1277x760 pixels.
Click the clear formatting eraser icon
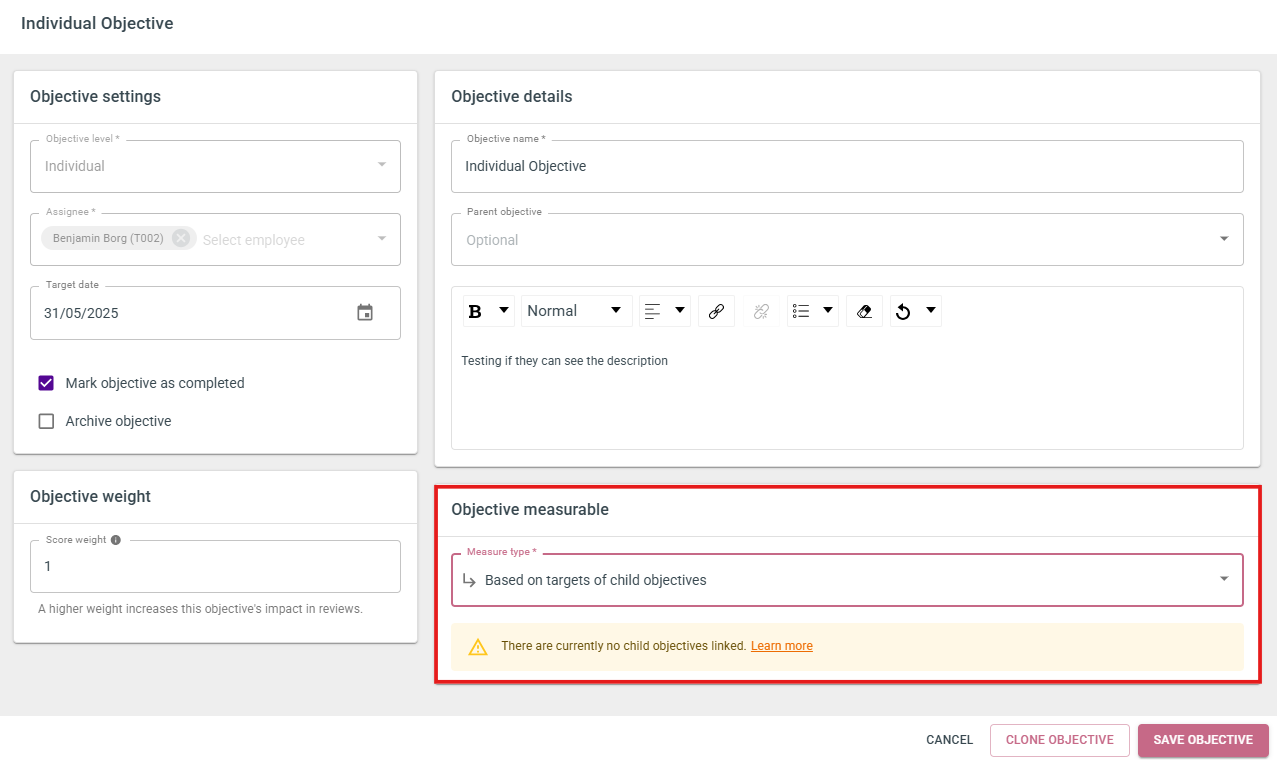tap(864, 311)
